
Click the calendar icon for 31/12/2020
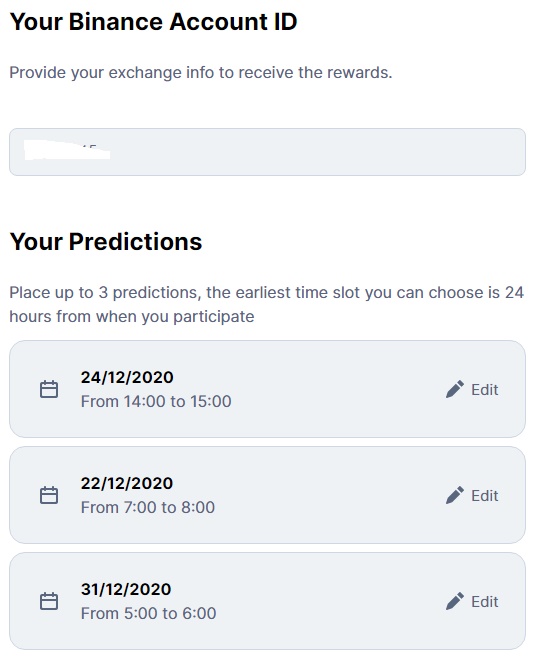click(49, 601)
